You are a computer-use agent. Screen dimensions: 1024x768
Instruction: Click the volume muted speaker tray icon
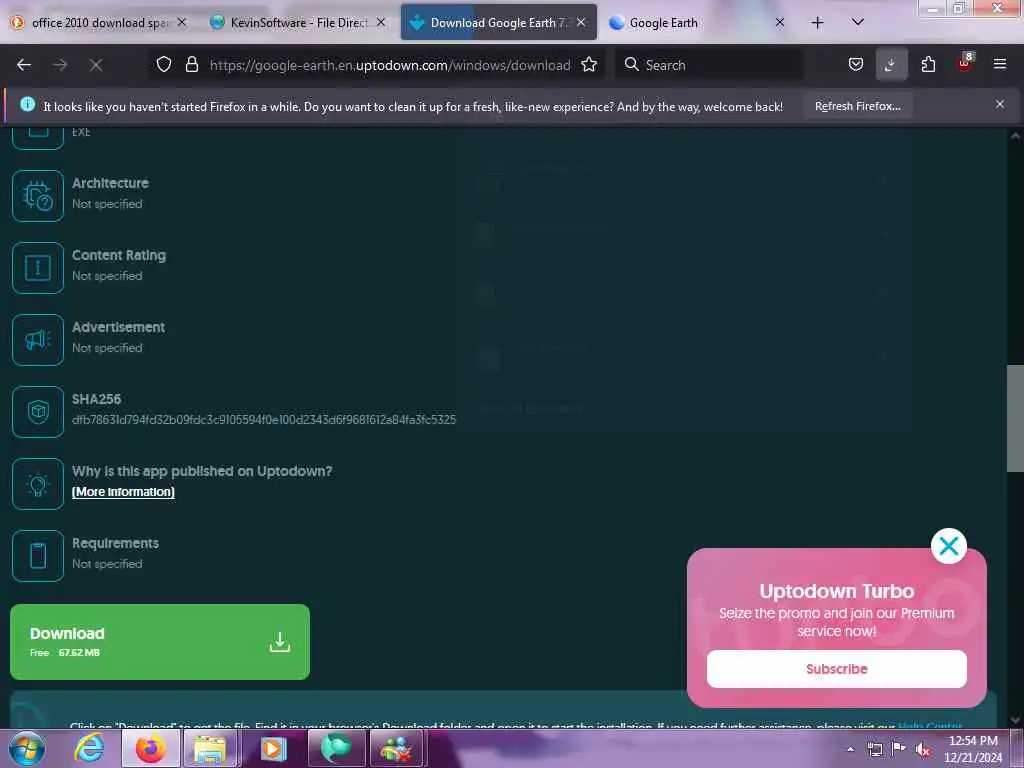click(x=923, y=749)
